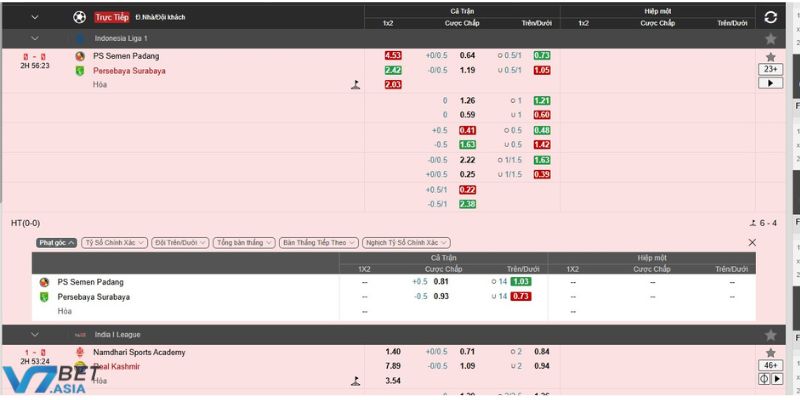Click the refresh odds icon

770,17
